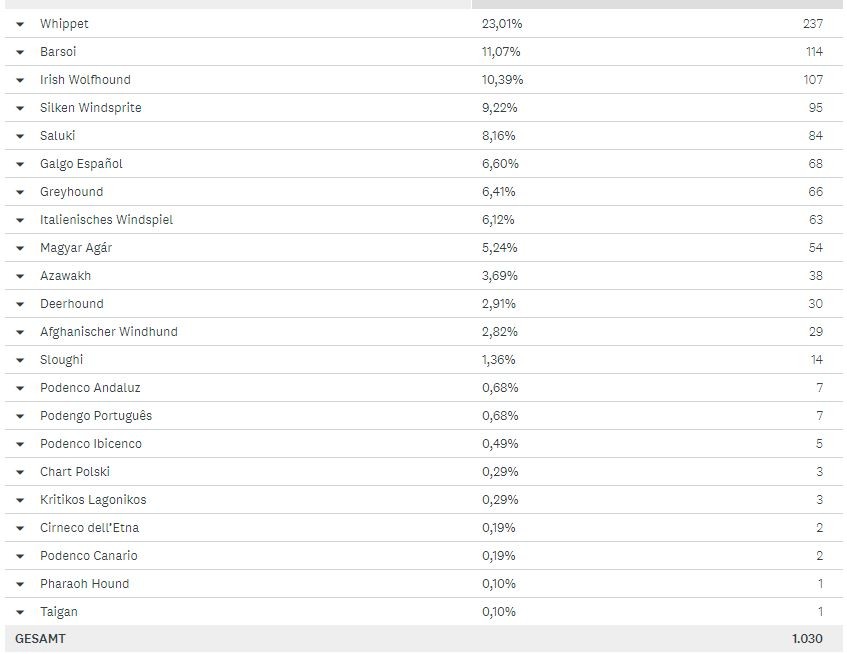The height and width of the screenshot is (654, 847).
Task: Select the Azawakh row label
Action: click(65, 276)
